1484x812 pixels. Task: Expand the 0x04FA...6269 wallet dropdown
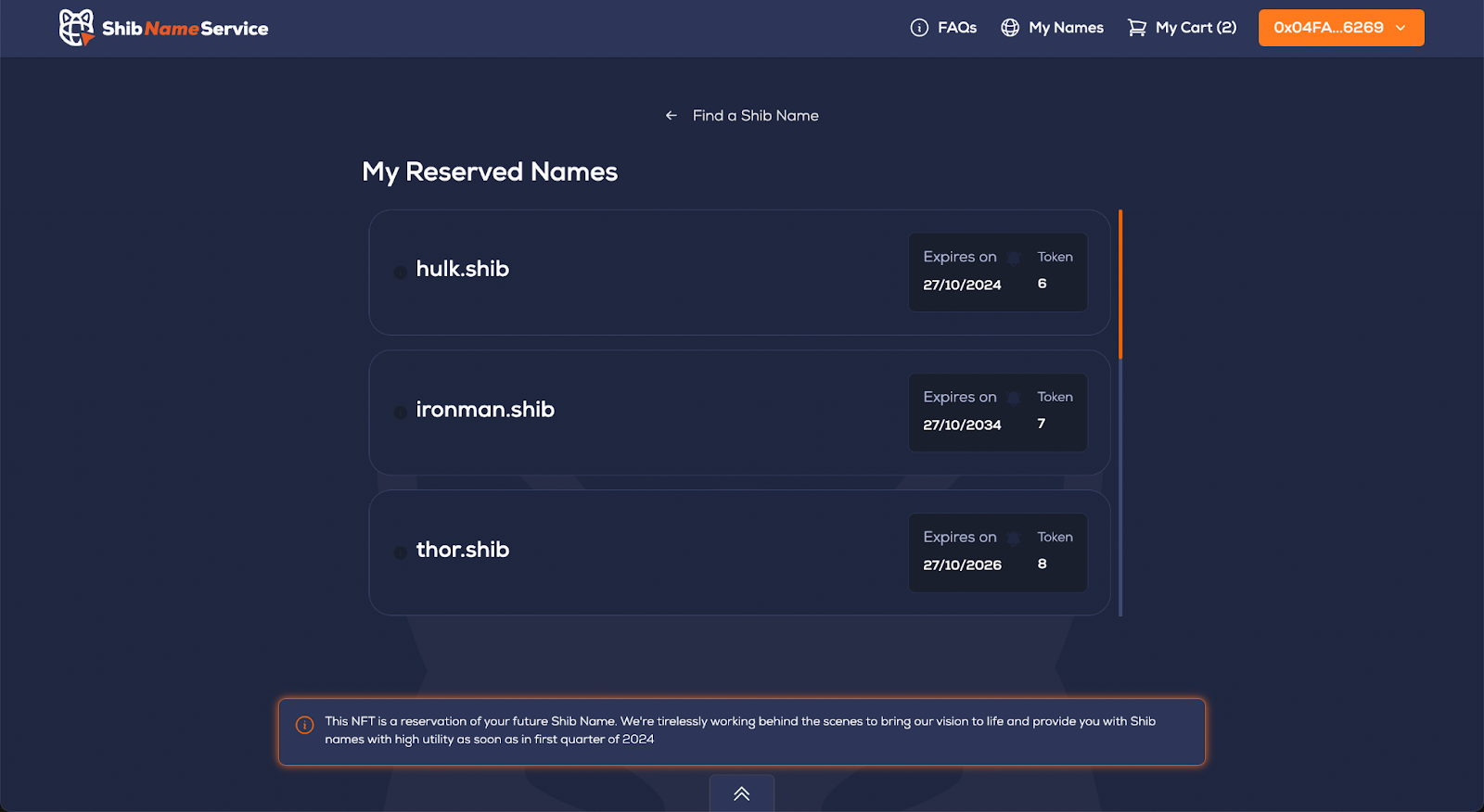[x=1341, y=28]
